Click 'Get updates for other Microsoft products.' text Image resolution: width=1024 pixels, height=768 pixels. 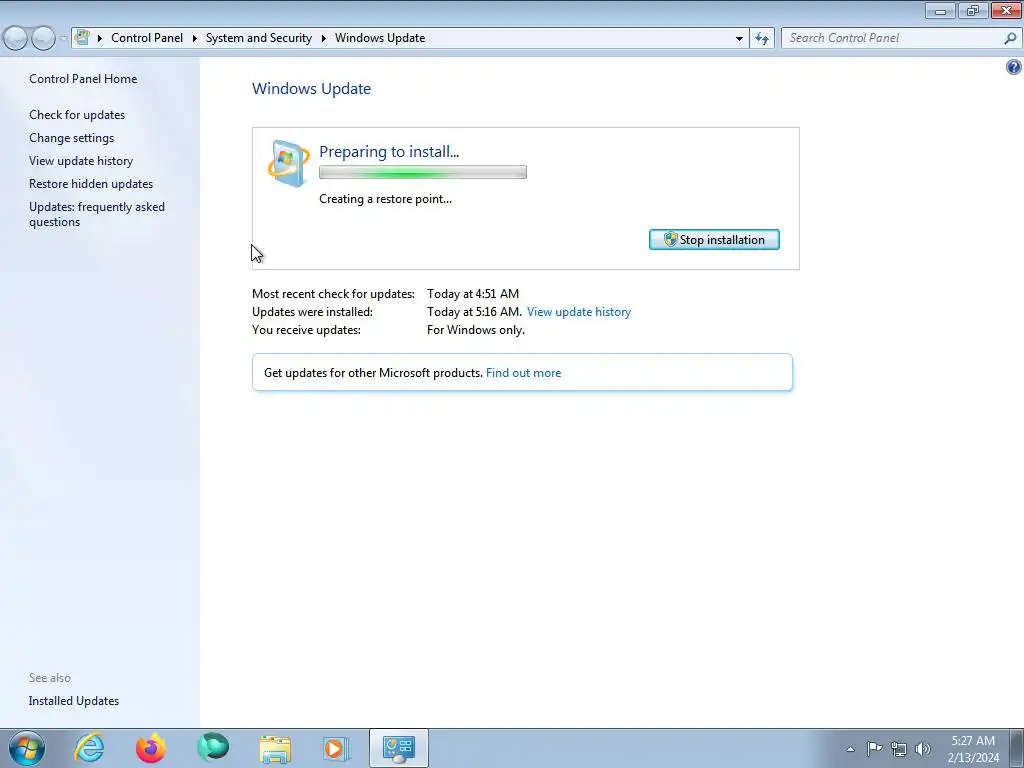click(373, 373)
